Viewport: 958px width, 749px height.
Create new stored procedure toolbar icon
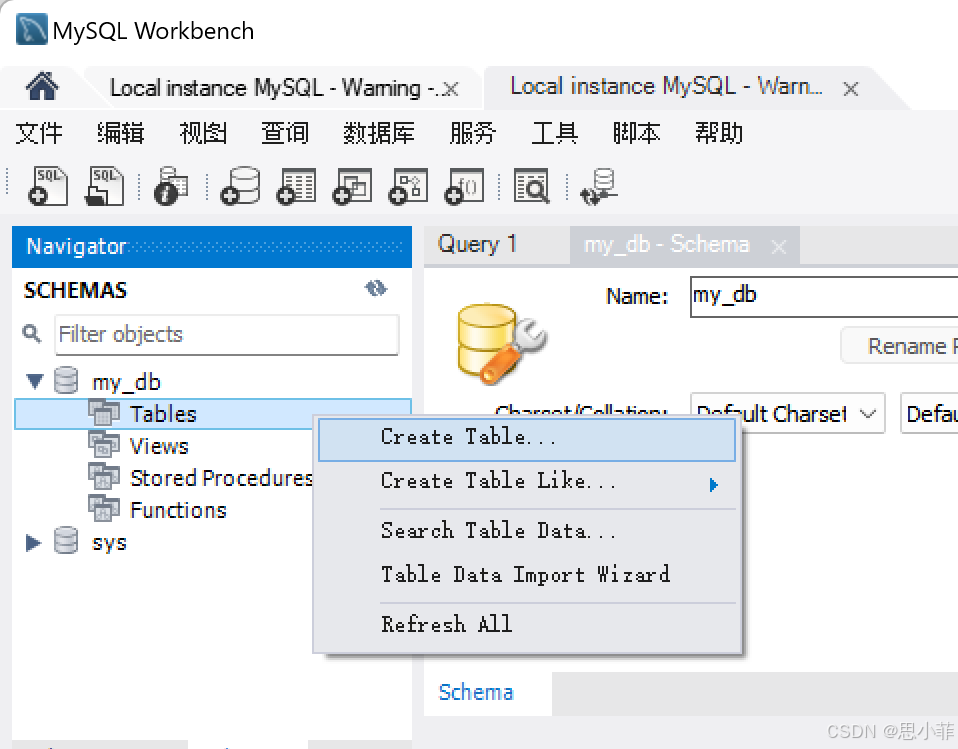click(408, 186)
